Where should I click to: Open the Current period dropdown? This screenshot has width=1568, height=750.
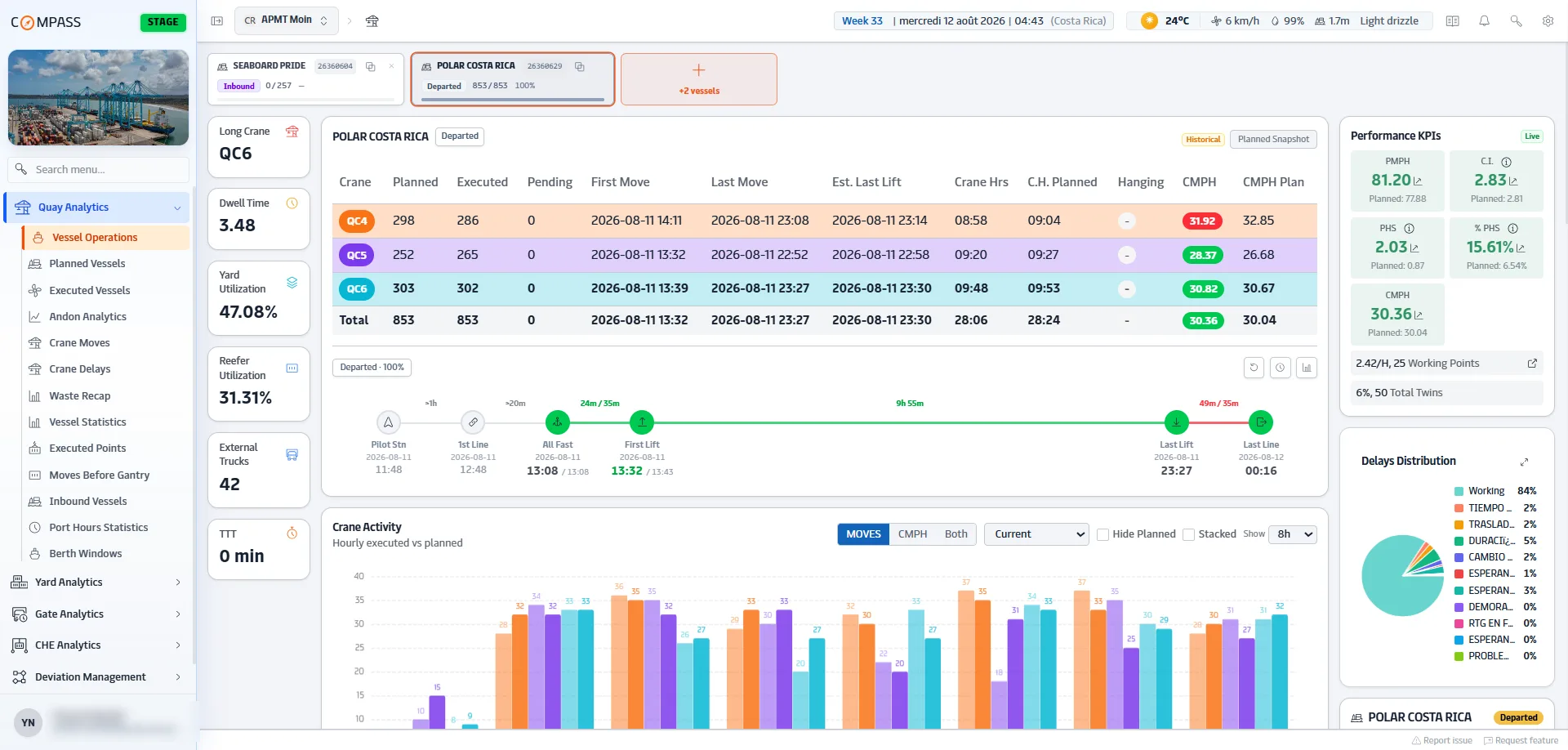pos(1036,534)
